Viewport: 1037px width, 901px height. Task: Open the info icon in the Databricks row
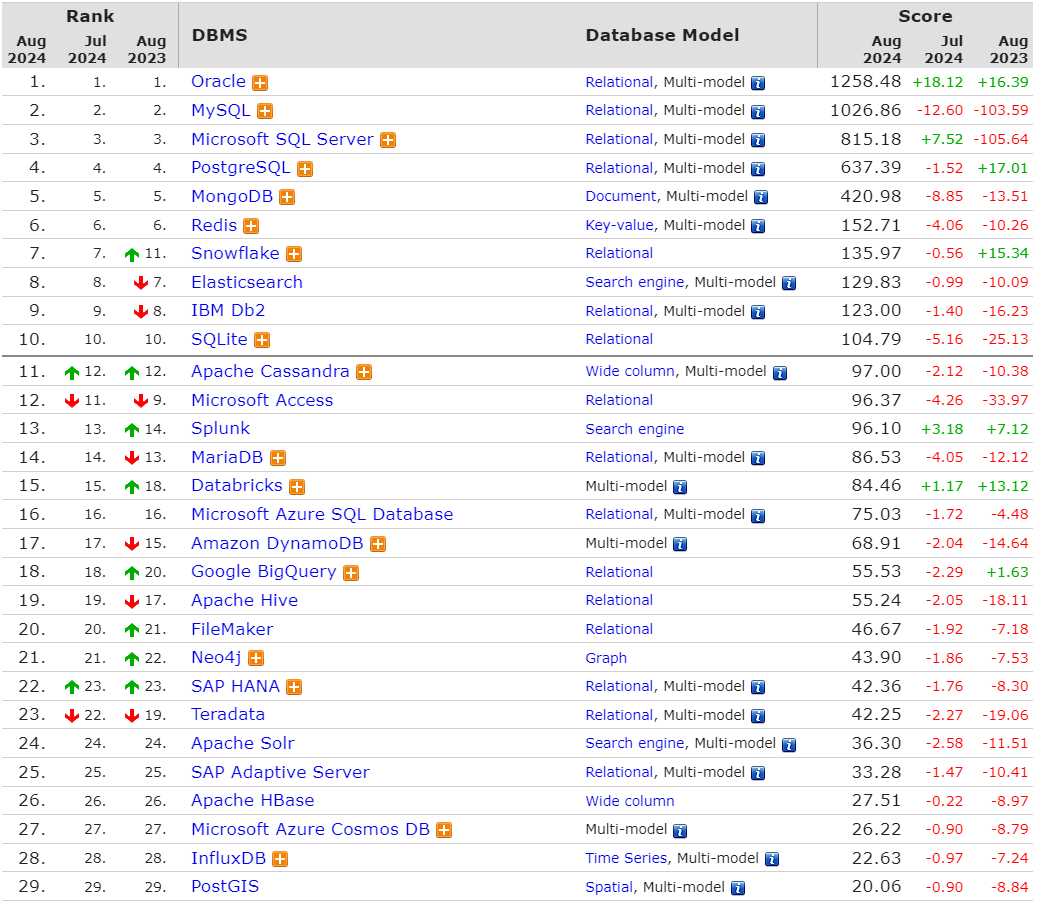point(680,488)
